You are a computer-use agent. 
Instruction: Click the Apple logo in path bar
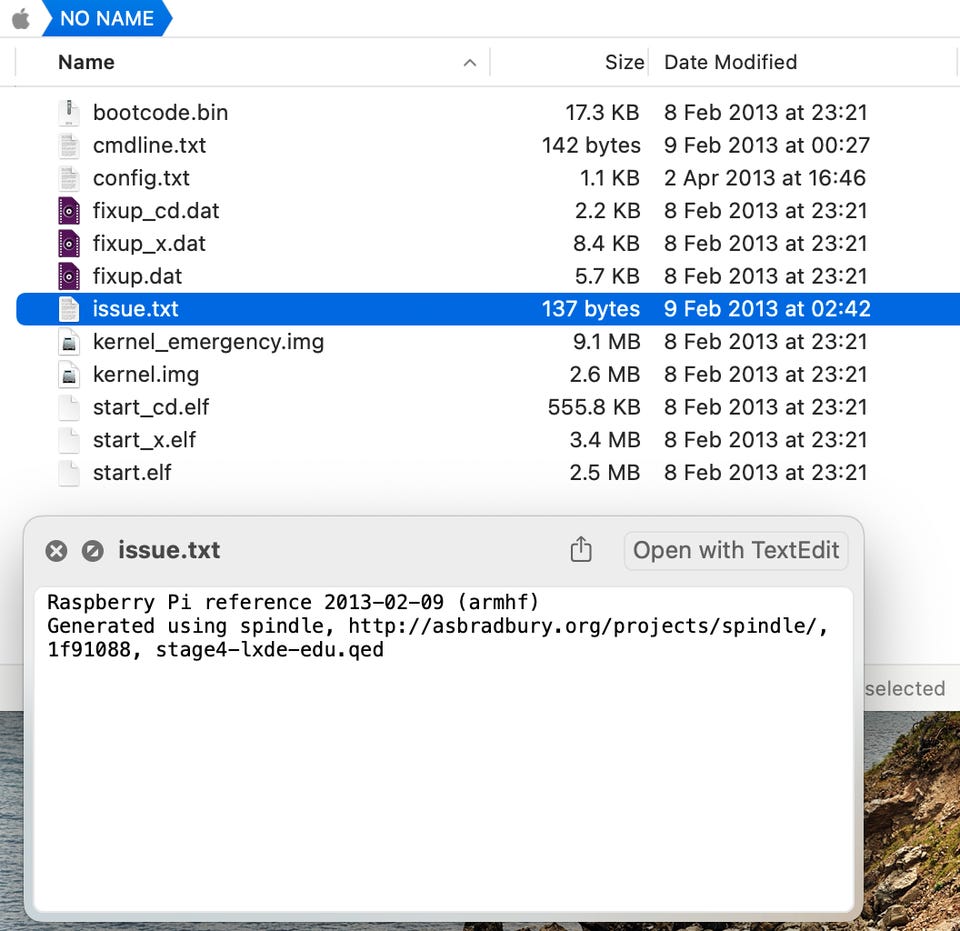tap(21, 18)
